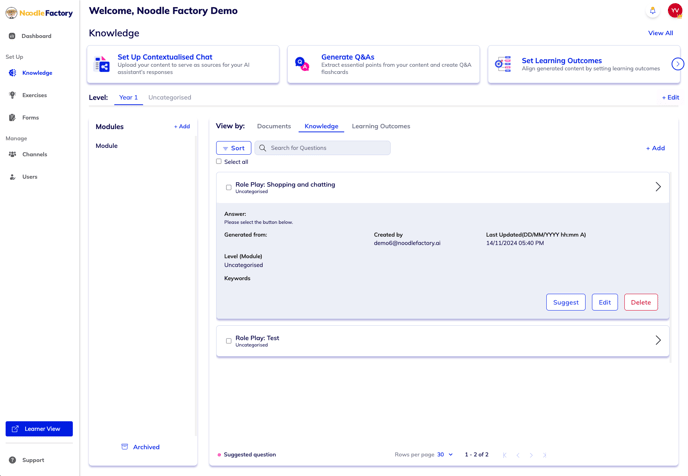The height and width of the screenshot is (476, 688).
Task: Go to the next page arrow
Action: coord(531,455)
